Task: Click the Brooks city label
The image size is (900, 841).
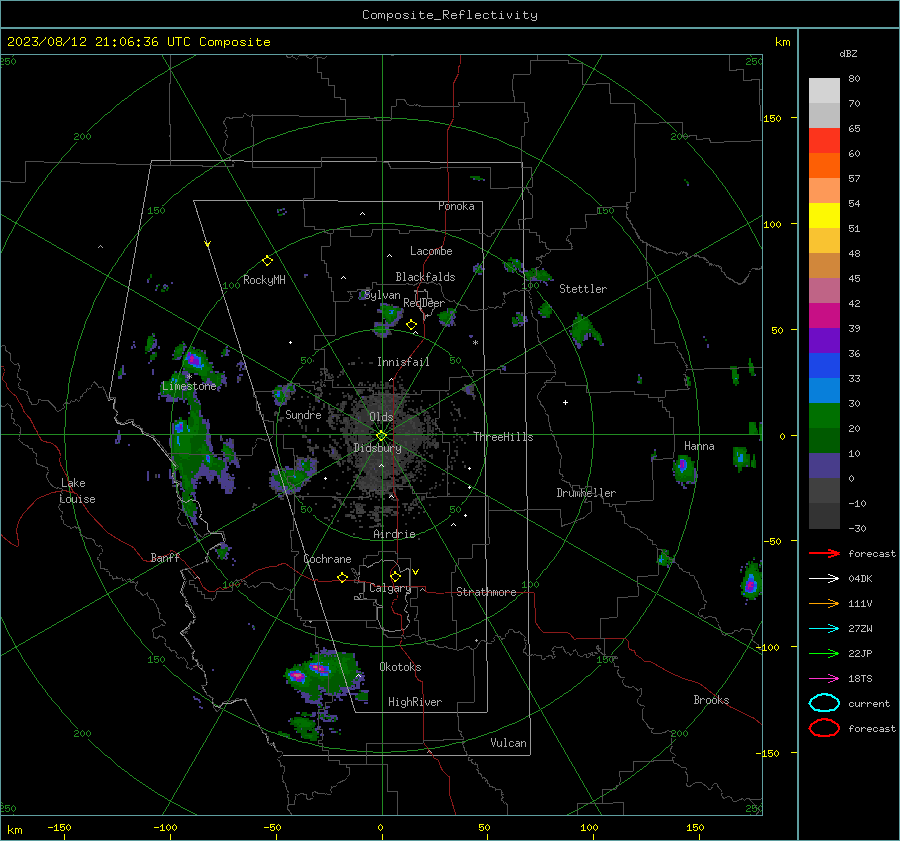Action: [x=711, y=700]
